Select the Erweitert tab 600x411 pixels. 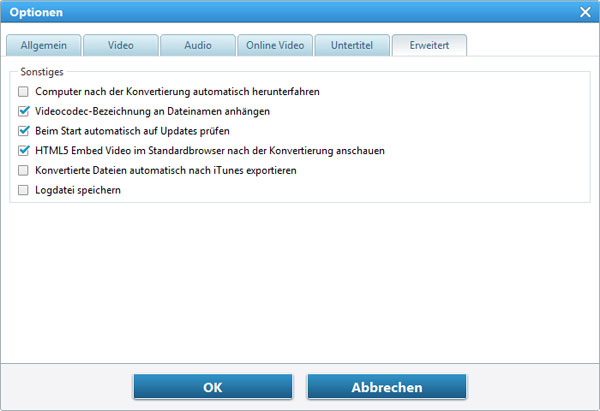429,46
